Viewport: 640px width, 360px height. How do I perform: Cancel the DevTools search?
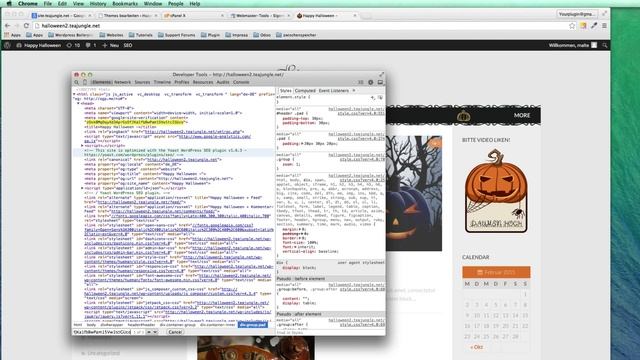(175, 332)
